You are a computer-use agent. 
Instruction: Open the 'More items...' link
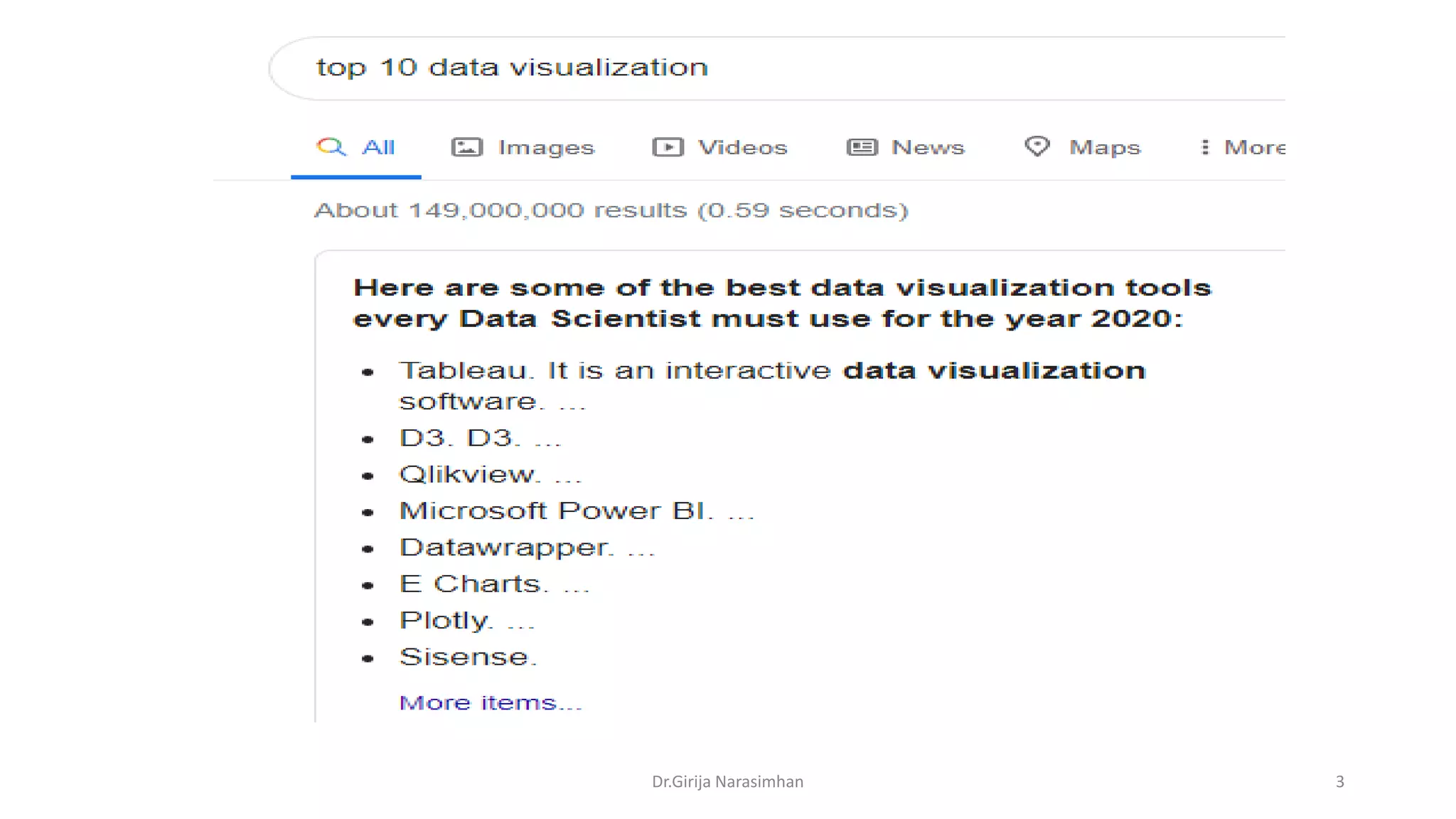[x=491, y=703]
